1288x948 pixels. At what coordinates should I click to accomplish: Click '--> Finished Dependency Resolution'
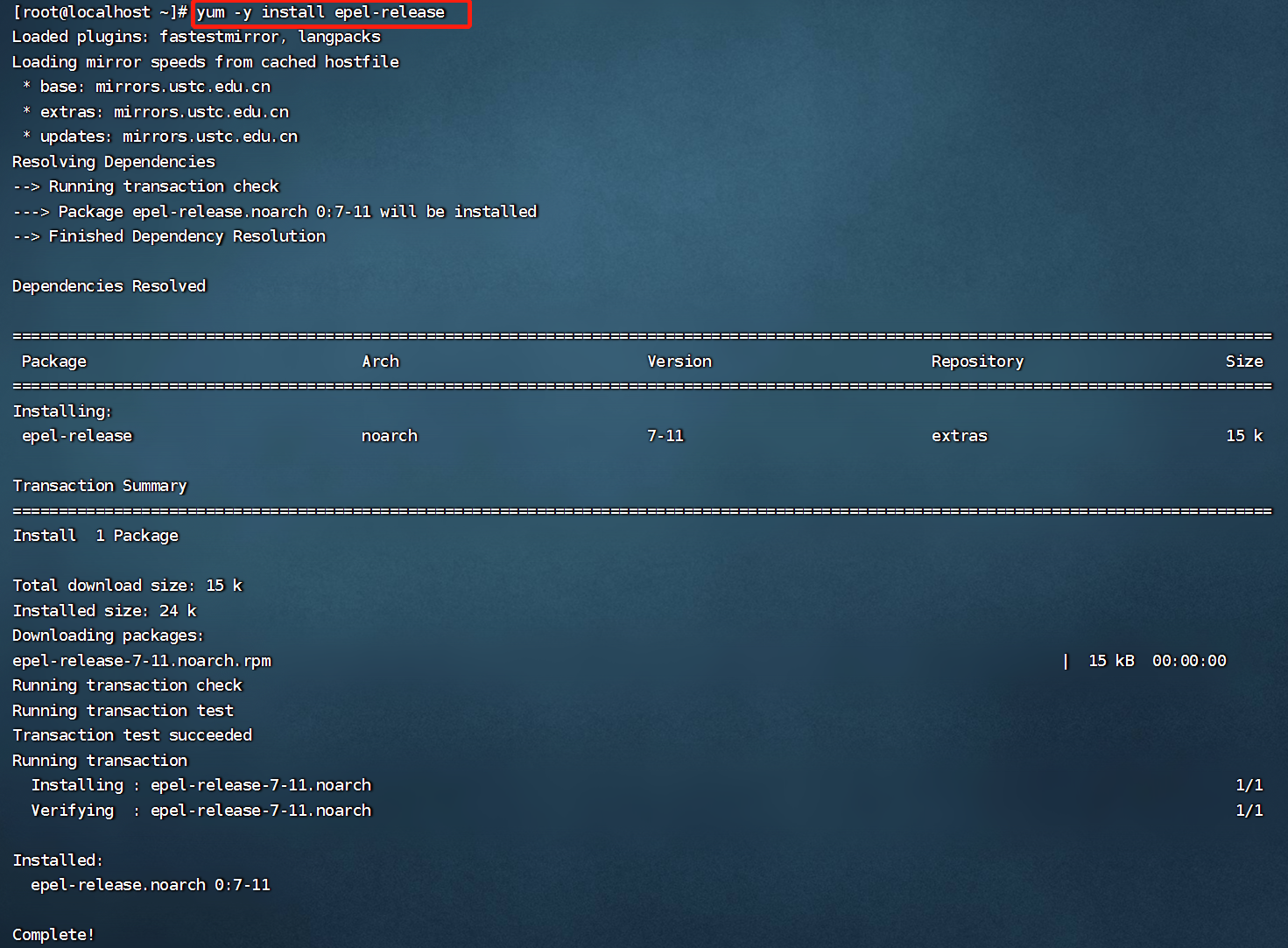(169, 236)
